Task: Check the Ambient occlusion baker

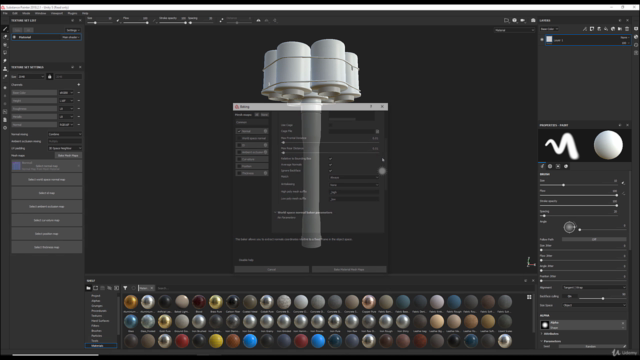Action: tap(239, 152)
